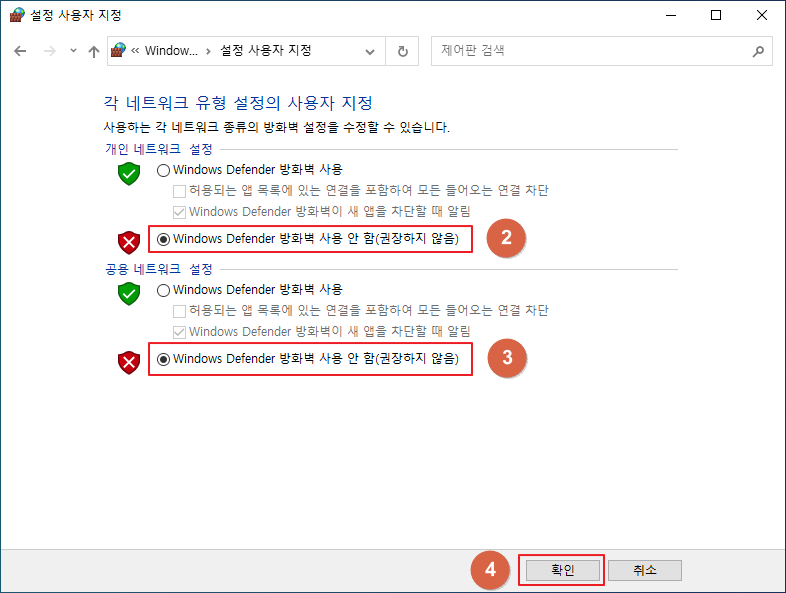Select turn off firewall for private network
The width and height of the screenshot is (786, 593).
tap(163, 240)
